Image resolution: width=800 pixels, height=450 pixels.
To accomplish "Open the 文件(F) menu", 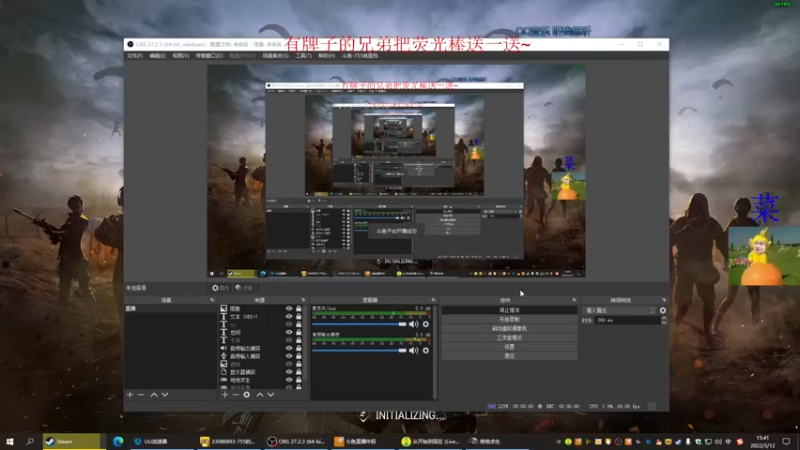I will pyautogui.click(x=135, y=56).
